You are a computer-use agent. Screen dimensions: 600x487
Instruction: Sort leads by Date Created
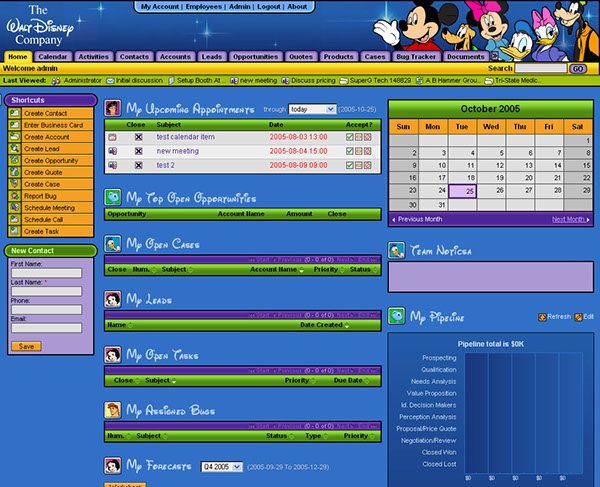(x=324, y=325)
